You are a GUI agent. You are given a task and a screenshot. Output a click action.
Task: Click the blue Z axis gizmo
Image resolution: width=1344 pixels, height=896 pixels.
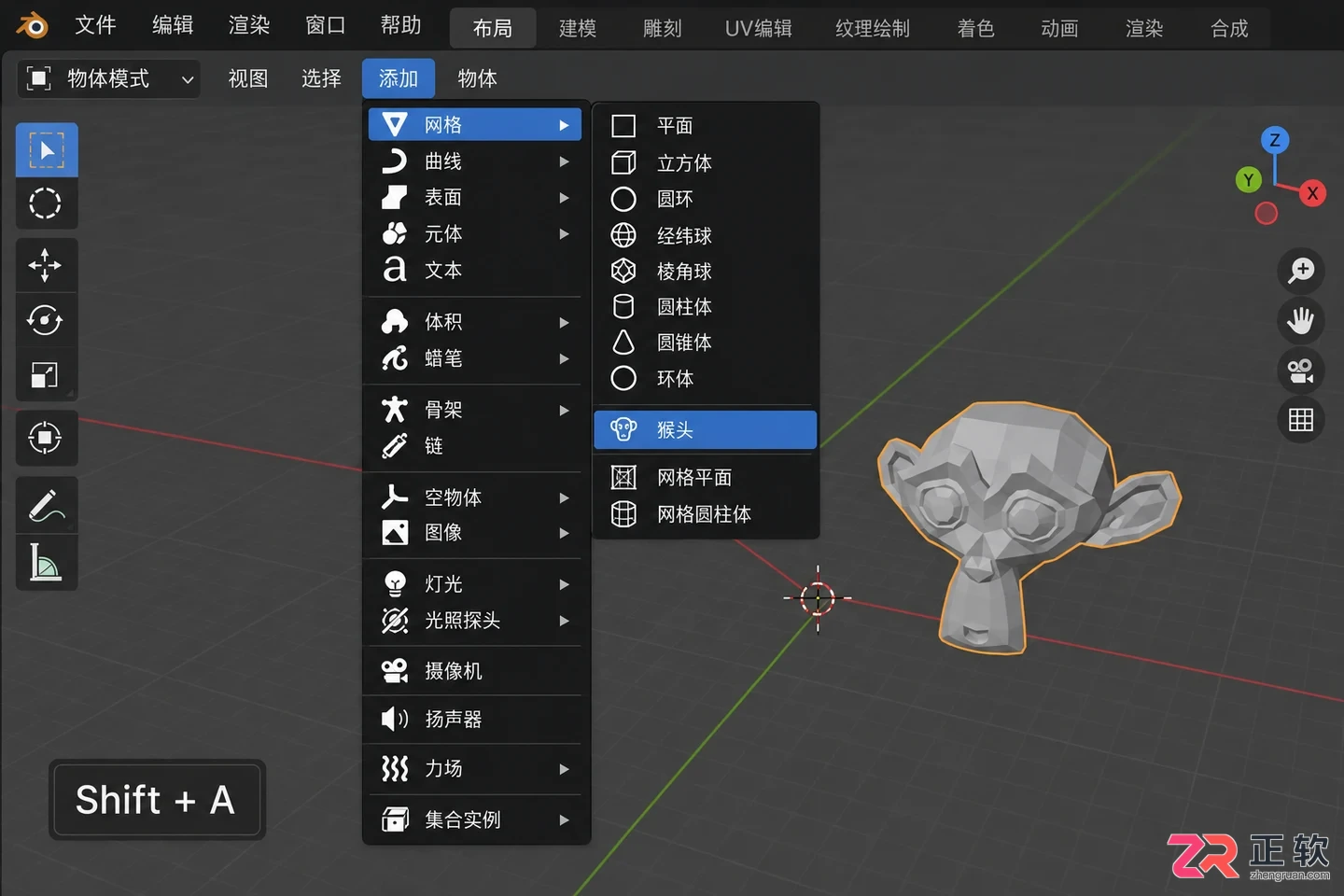pos(1275,141)
